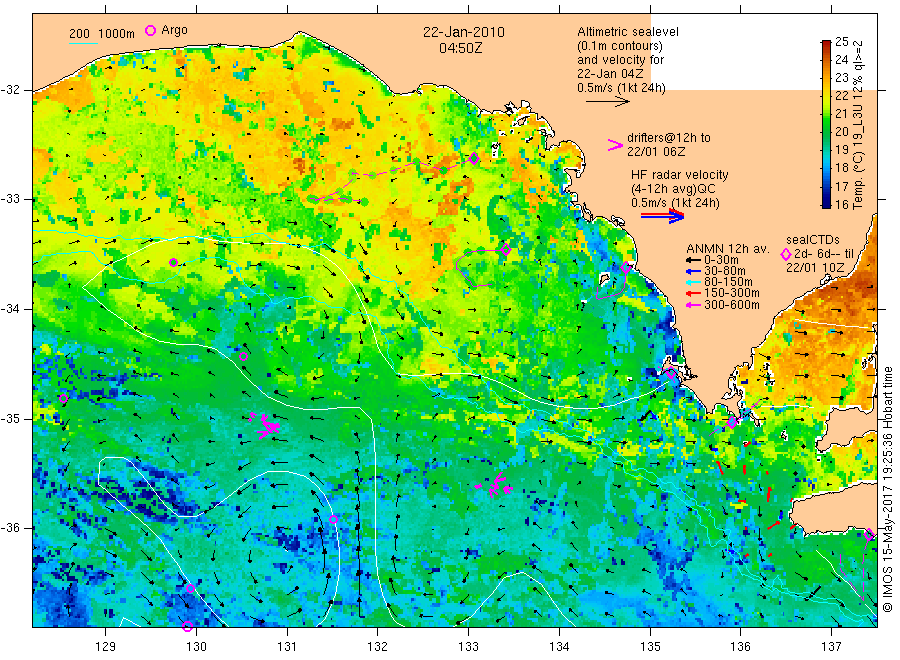Click the 135 longitude axis label

(650, 647)
